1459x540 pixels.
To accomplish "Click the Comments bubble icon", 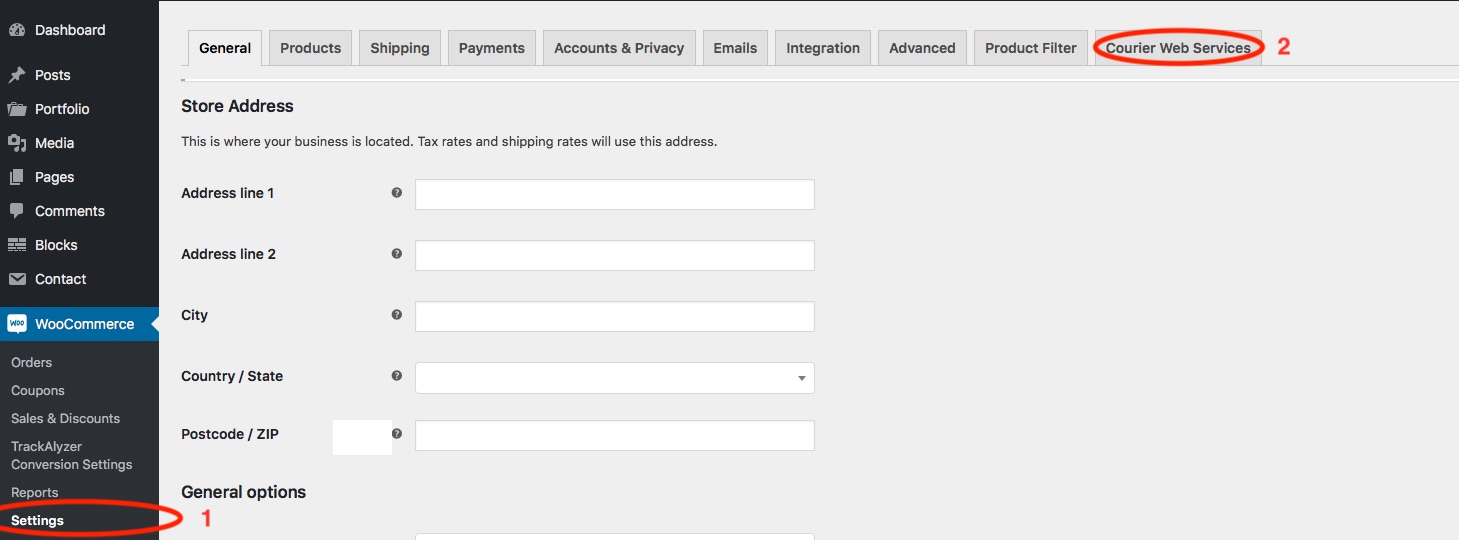I will (17, 211).
